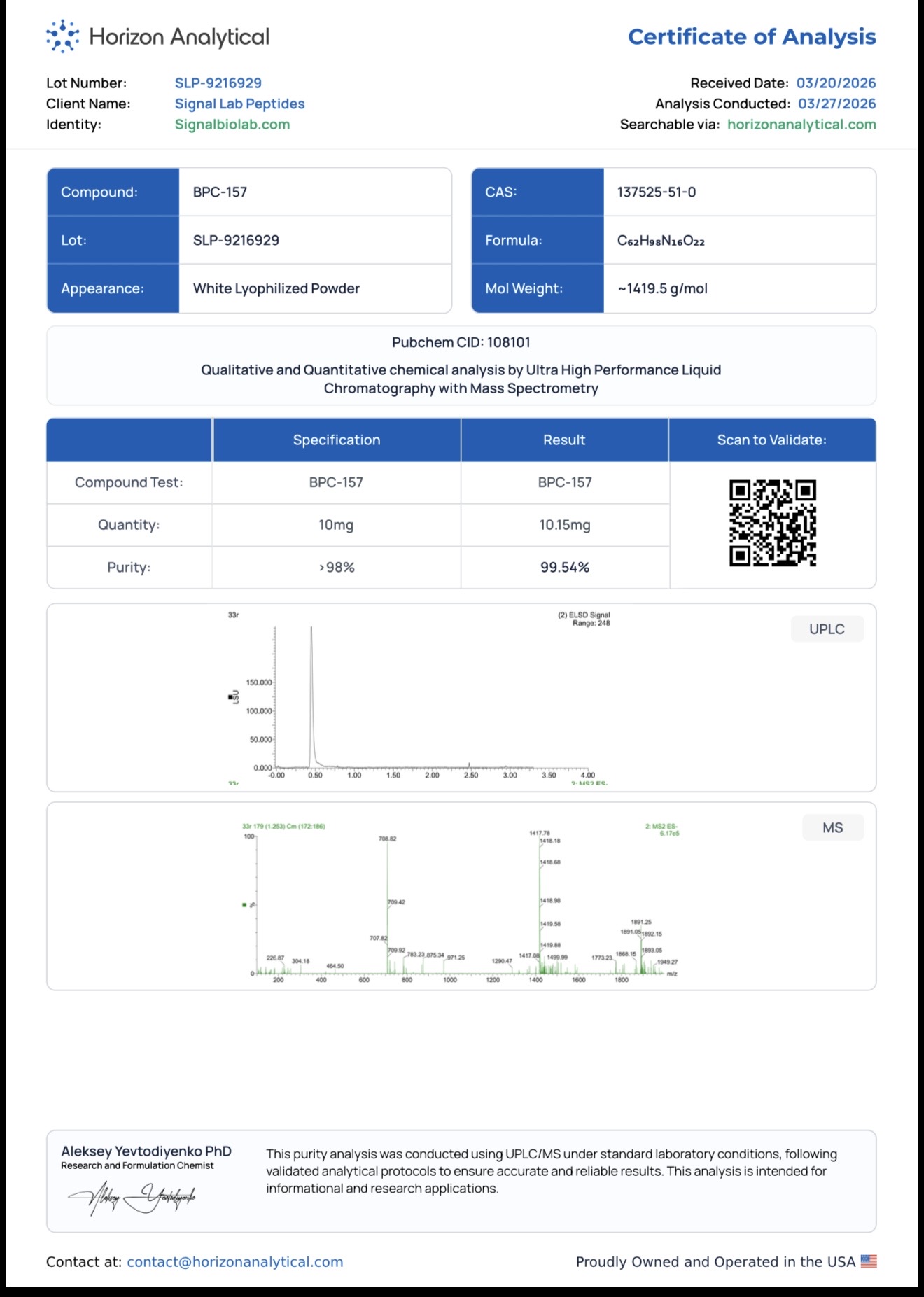The image size is (924, 1297).
Task: Open the Signalbiolab.com identity link
Action: 232,125
